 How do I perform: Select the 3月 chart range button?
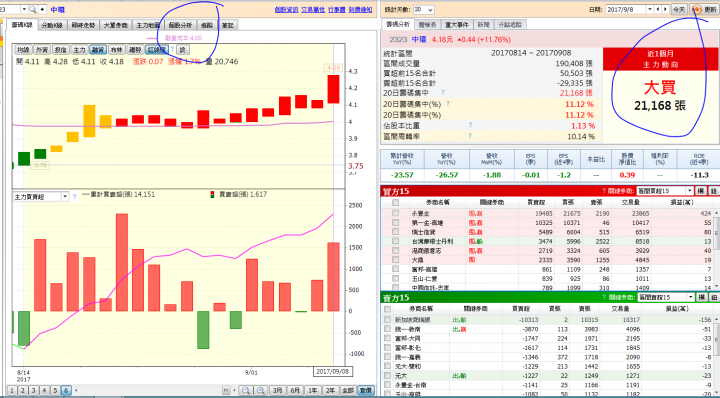[277, 390]
